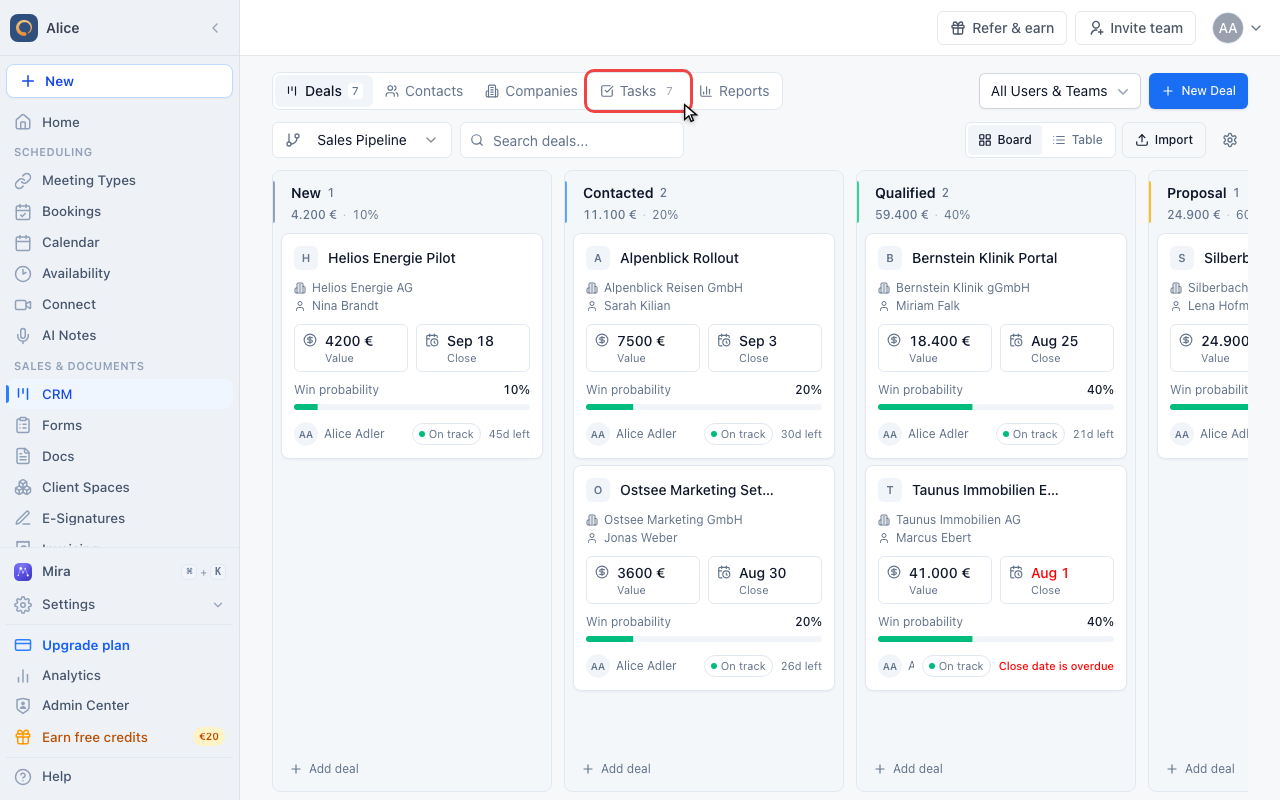This screenshot has height=800, width=1280.
Task: Open Forms in the sidebar
Action: coord(120,425)
